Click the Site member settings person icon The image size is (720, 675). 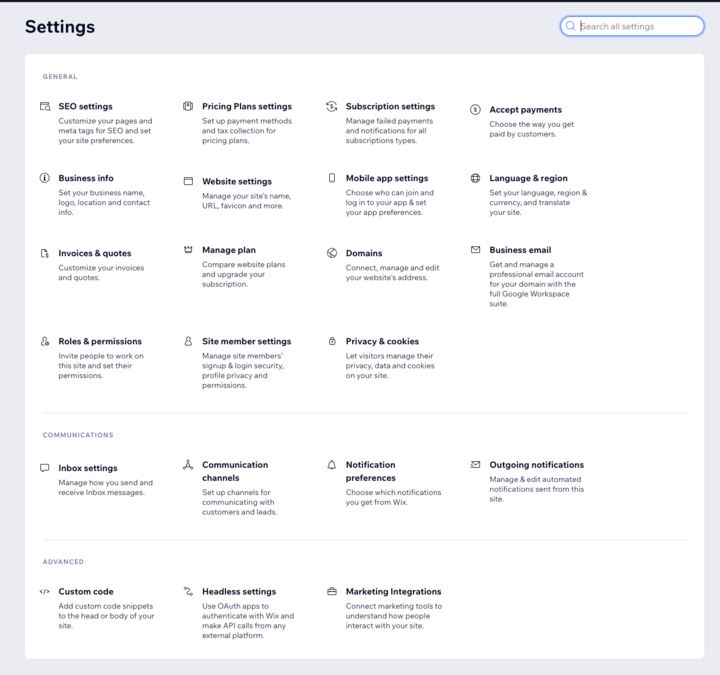click(188, 341)
